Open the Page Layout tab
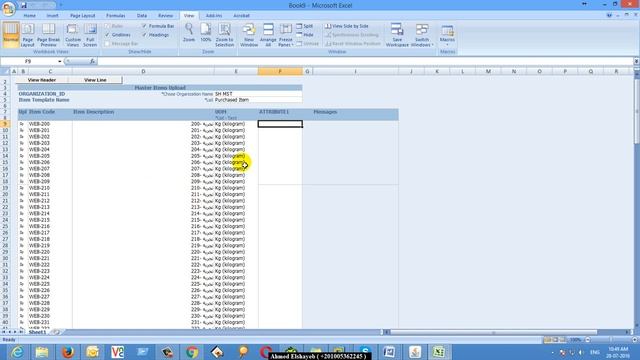The height and width of the screenshot is (360, 640). pyautogui.click(x=82, y=16)
